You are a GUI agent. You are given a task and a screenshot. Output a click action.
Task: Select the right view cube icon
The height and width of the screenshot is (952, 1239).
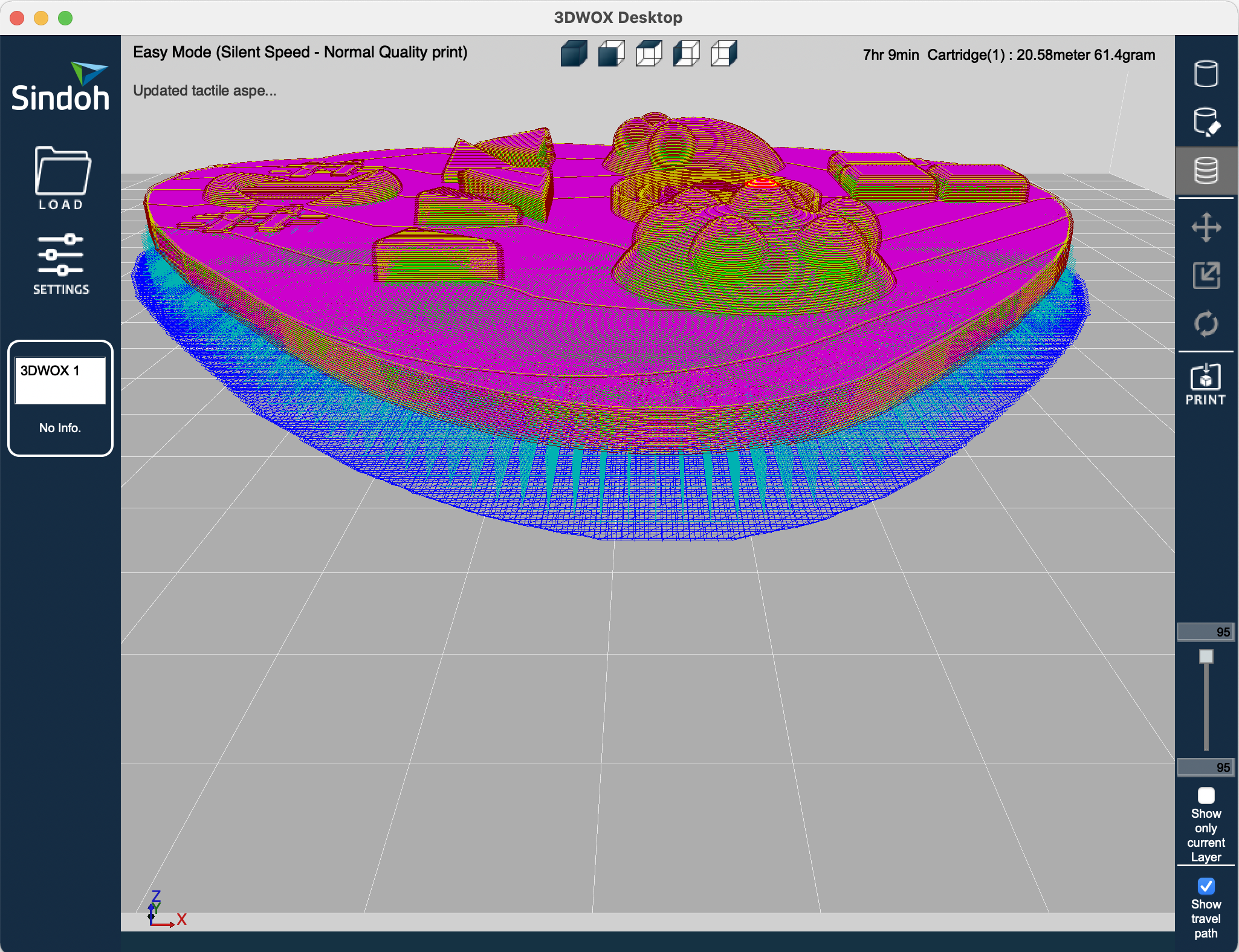[723, 54]
